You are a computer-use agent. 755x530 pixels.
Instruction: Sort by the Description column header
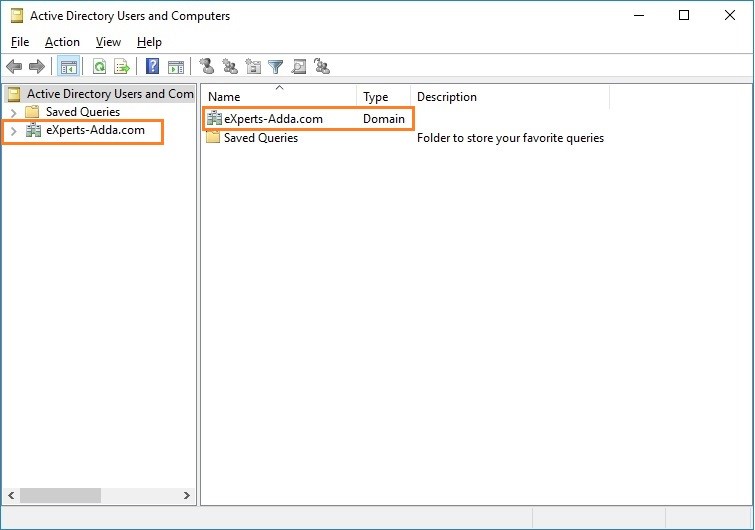click(x=510, y=96)
